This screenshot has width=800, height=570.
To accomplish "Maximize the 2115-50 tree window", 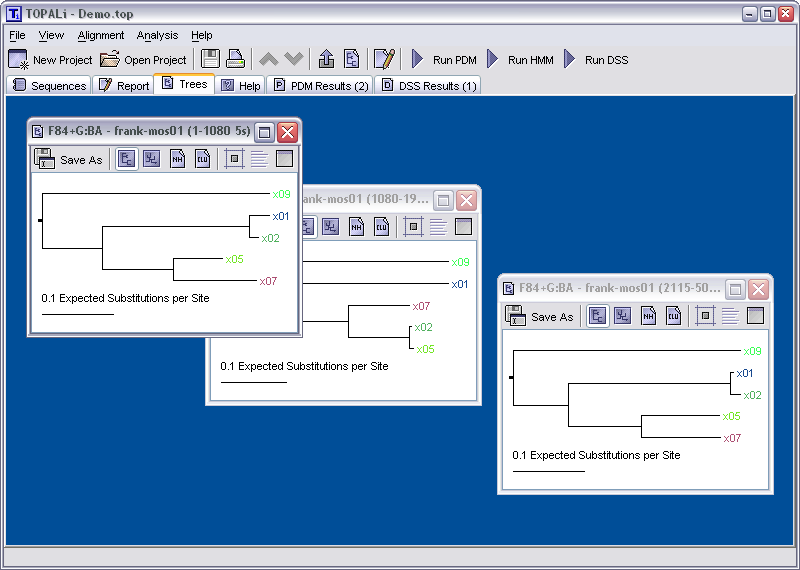I will (735, 289).
